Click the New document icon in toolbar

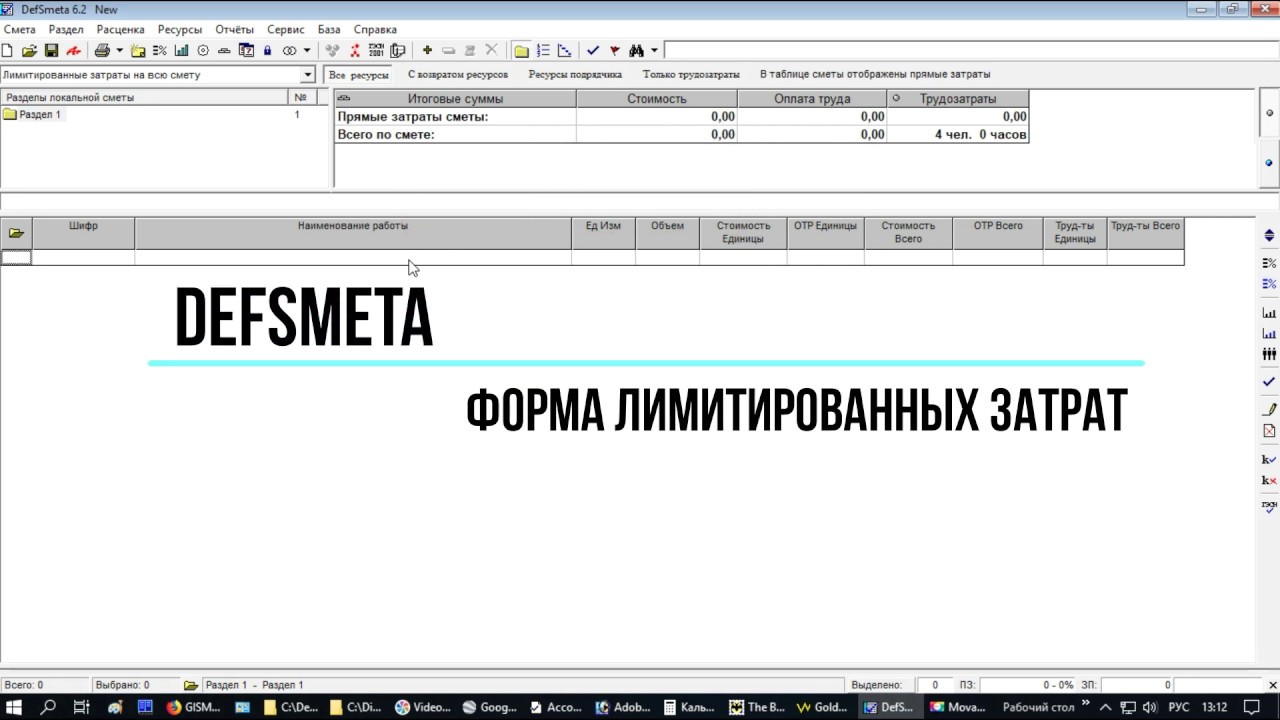click(x=7, y=50)
